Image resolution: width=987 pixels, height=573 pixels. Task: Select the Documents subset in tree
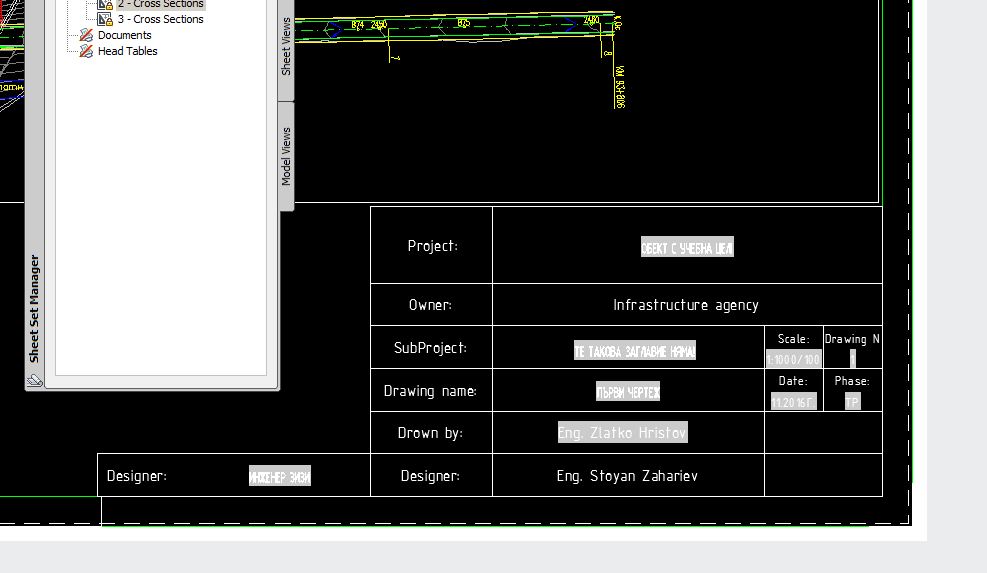pos(125,35)
